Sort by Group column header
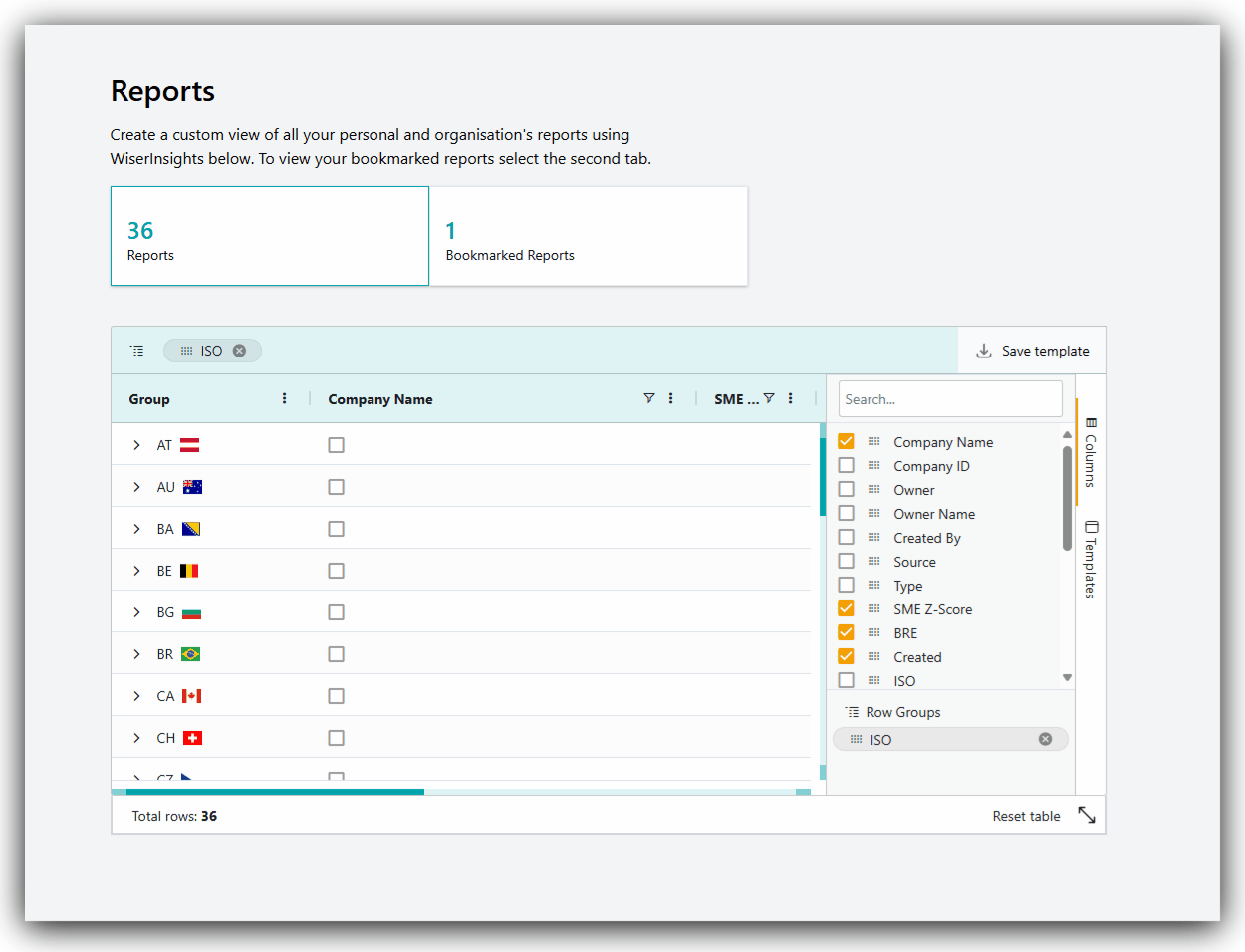Image resolution: width=1245 pixels, height=952 pixels. click(149, 399)
